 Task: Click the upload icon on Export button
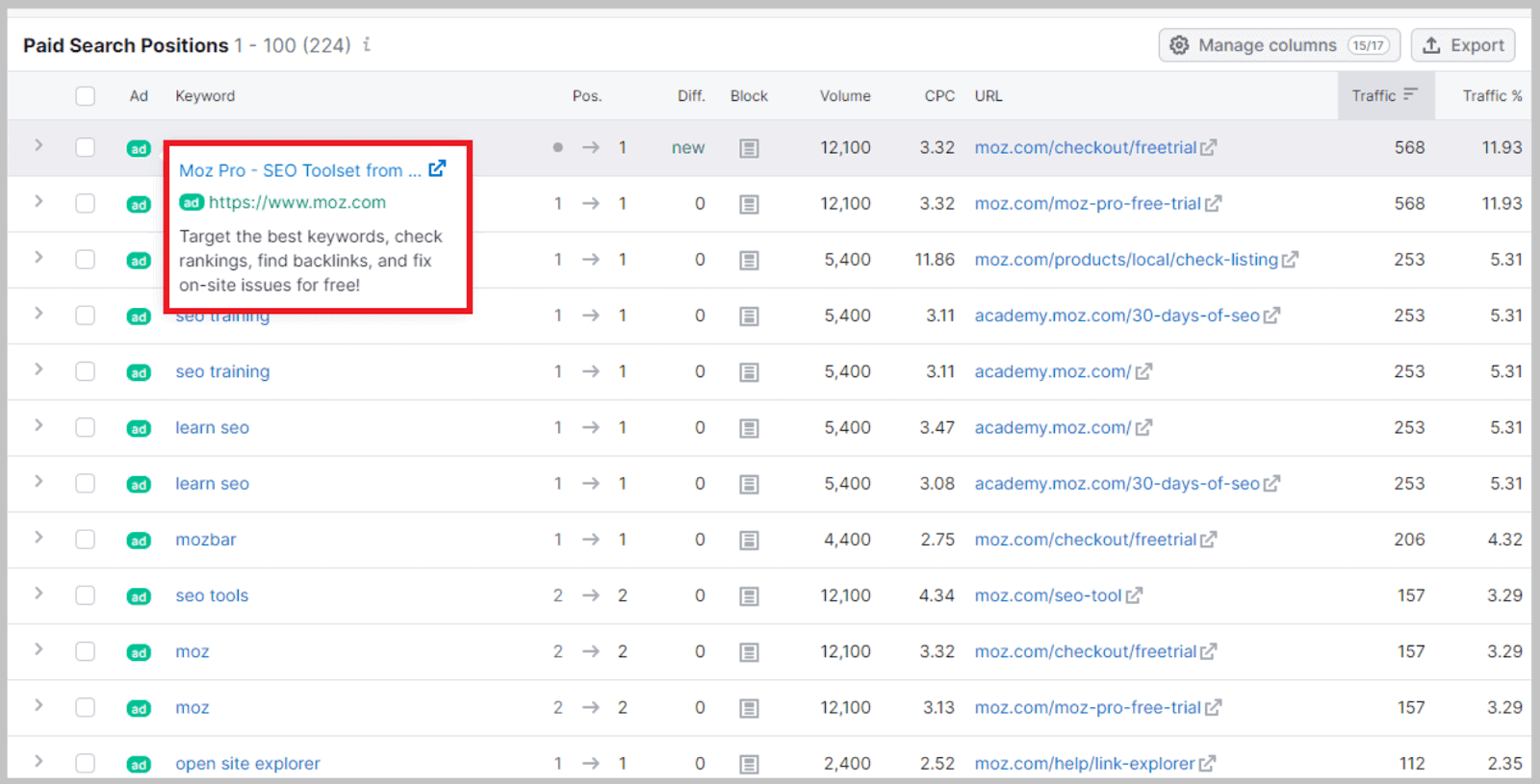[1431, 45]
